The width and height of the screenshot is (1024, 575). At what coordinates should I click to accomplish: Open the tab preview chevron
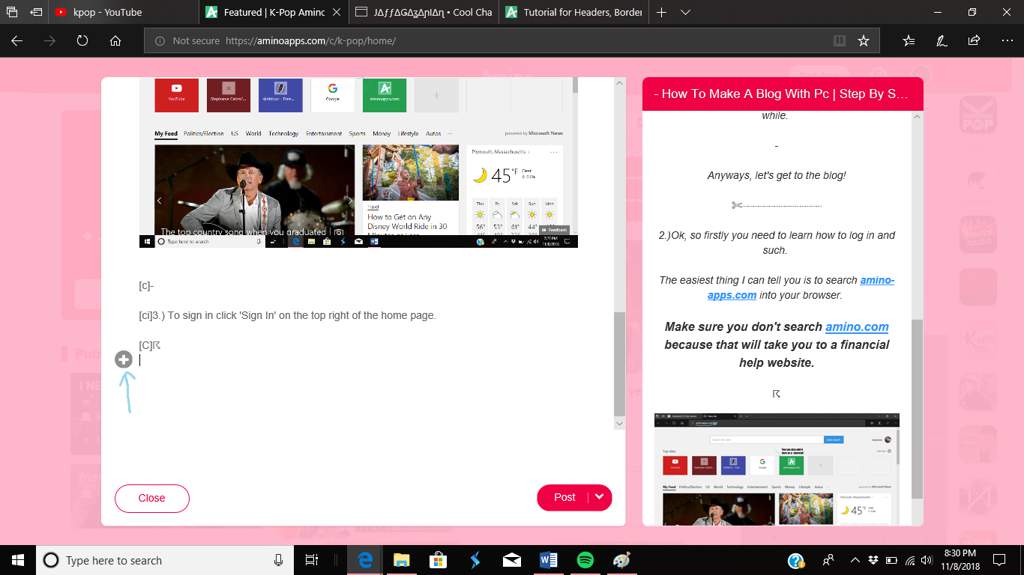click(x=685, y=12)
